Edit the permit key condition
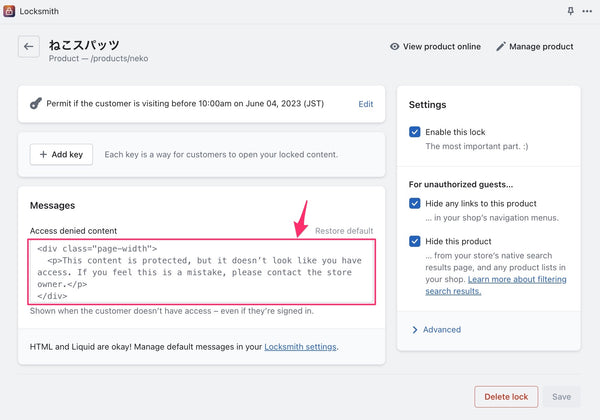The width and height of the screenshot is (600, 420). [365, 104]
